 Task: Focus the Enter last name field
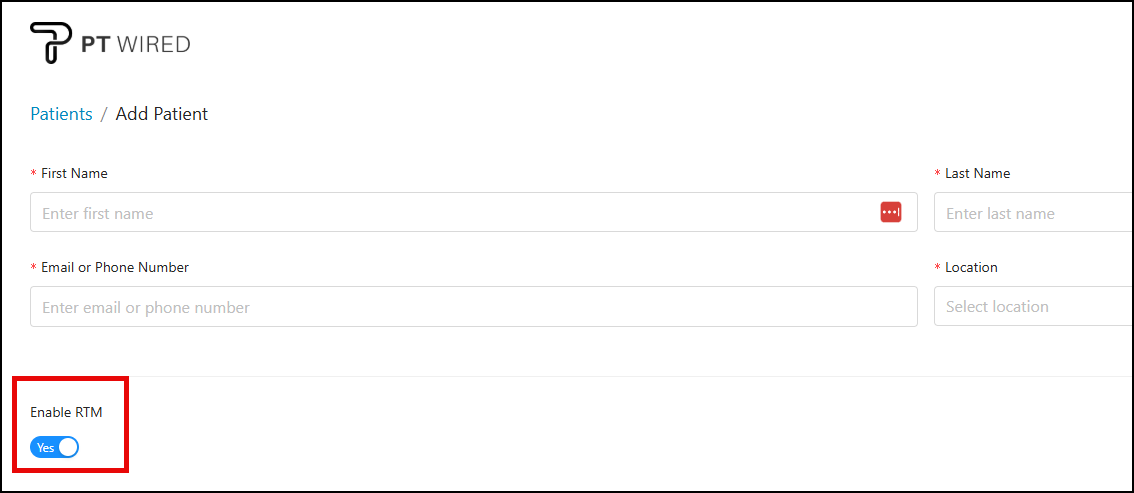point(1030,213)
